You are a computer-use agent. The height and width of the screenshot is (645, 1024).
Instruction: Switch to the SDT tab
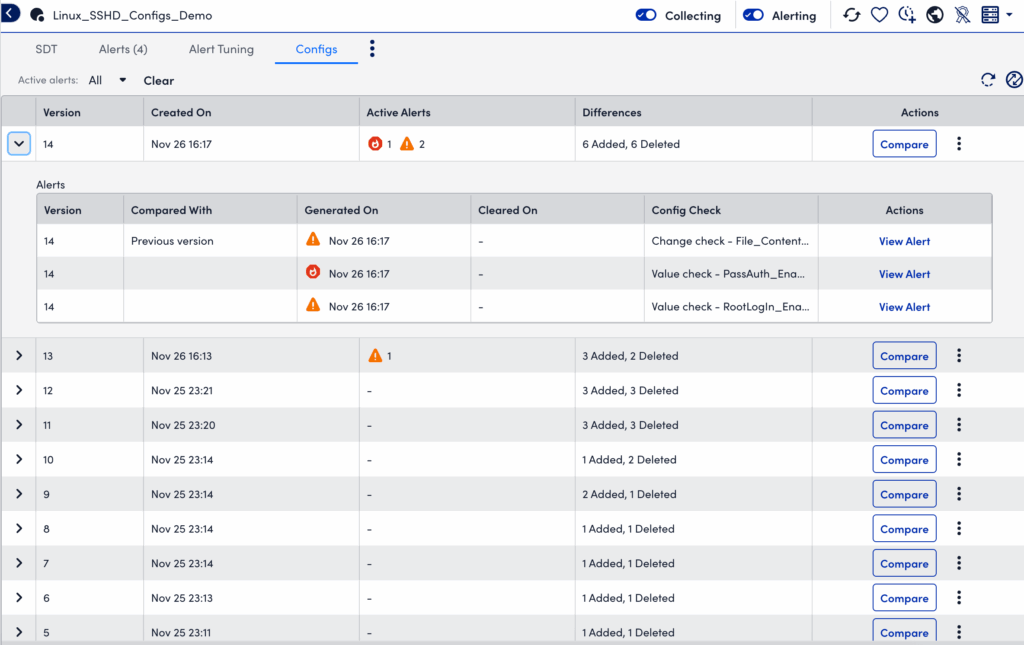[46, 49]
